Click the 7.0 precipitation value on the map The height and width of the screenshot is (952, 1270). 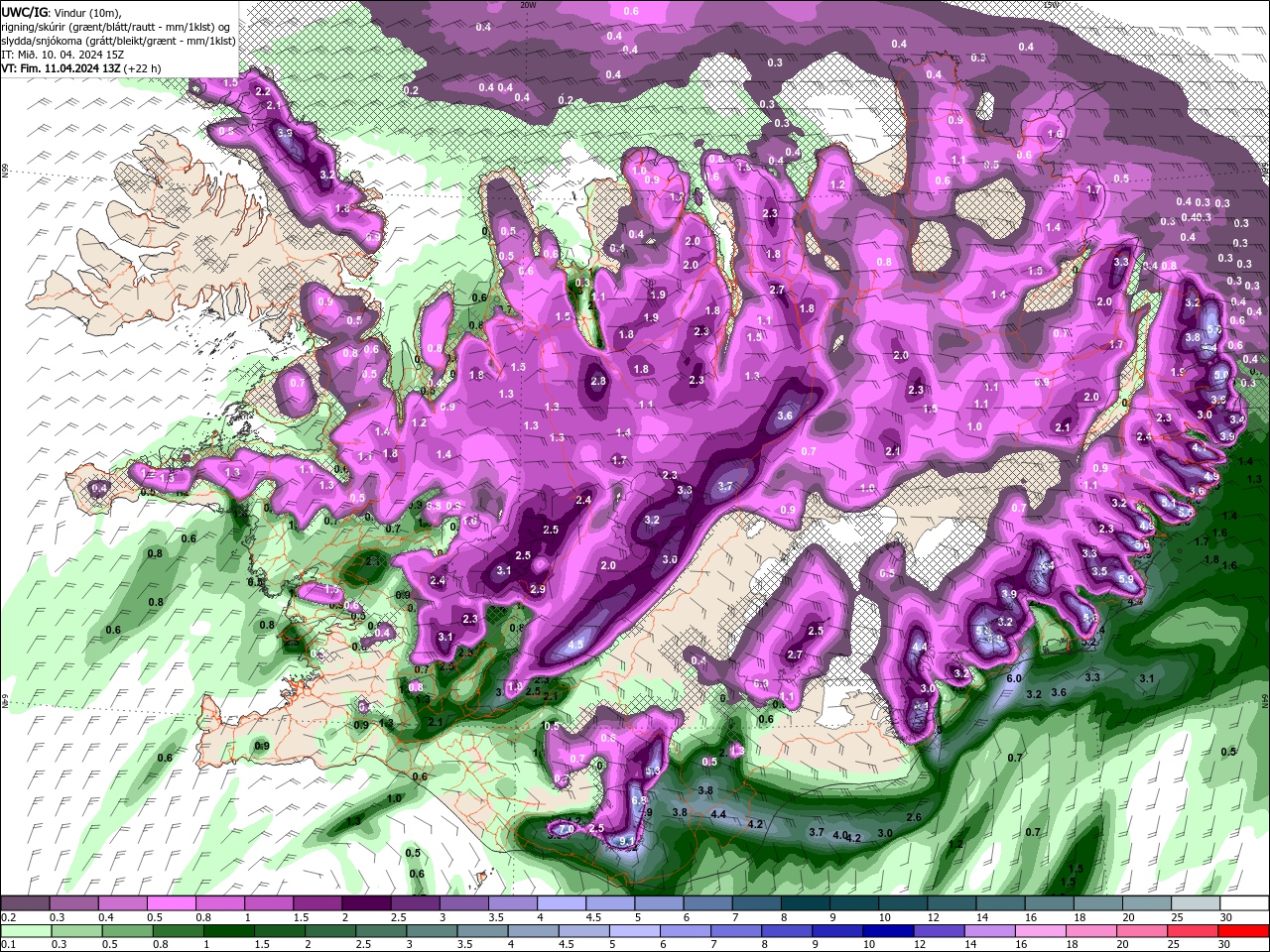[x=567, y=829]
